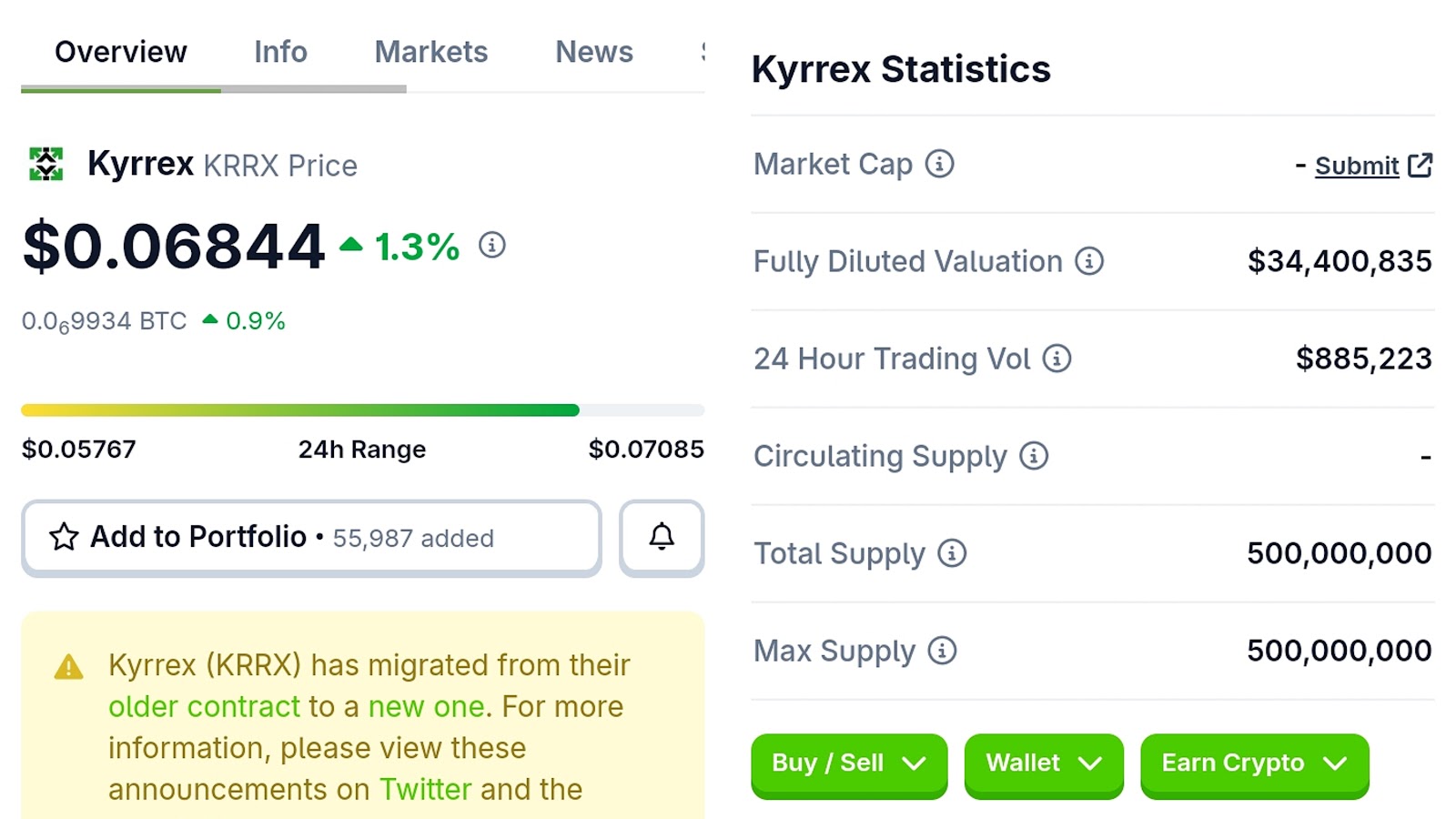Click the yellow warning triangle icon

(x=68, y=667)
